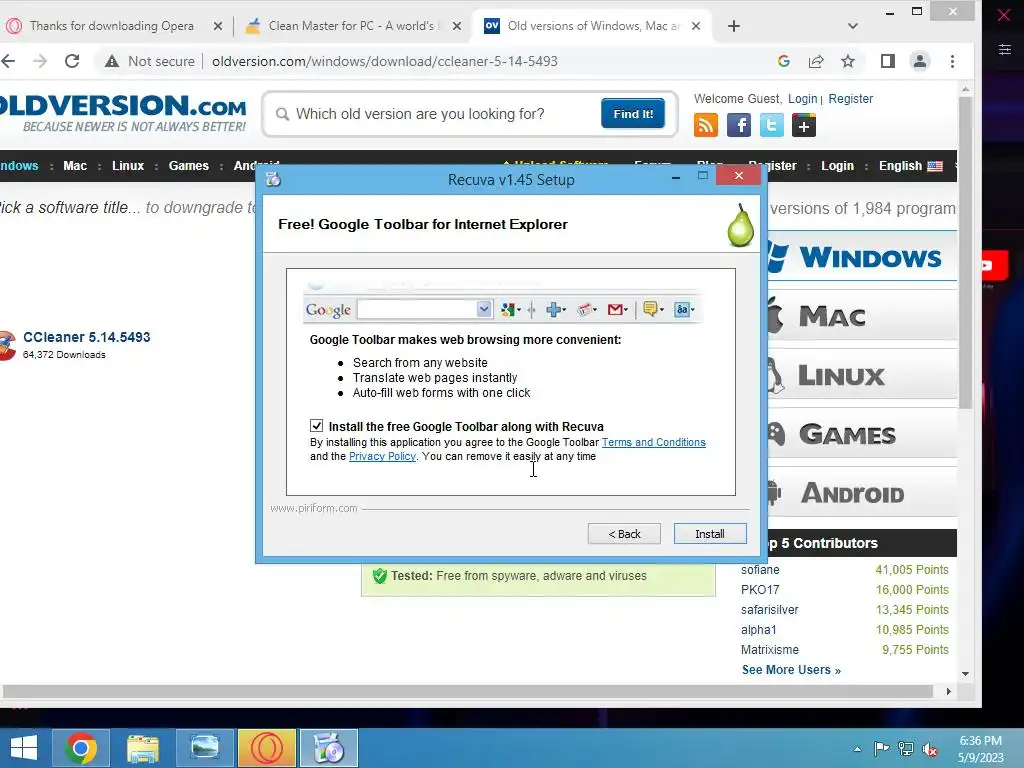Image resolution: width=1024 pixels, height=768 pixels.
Task: Open the RSS feed icon
Action: coord(706,125)
